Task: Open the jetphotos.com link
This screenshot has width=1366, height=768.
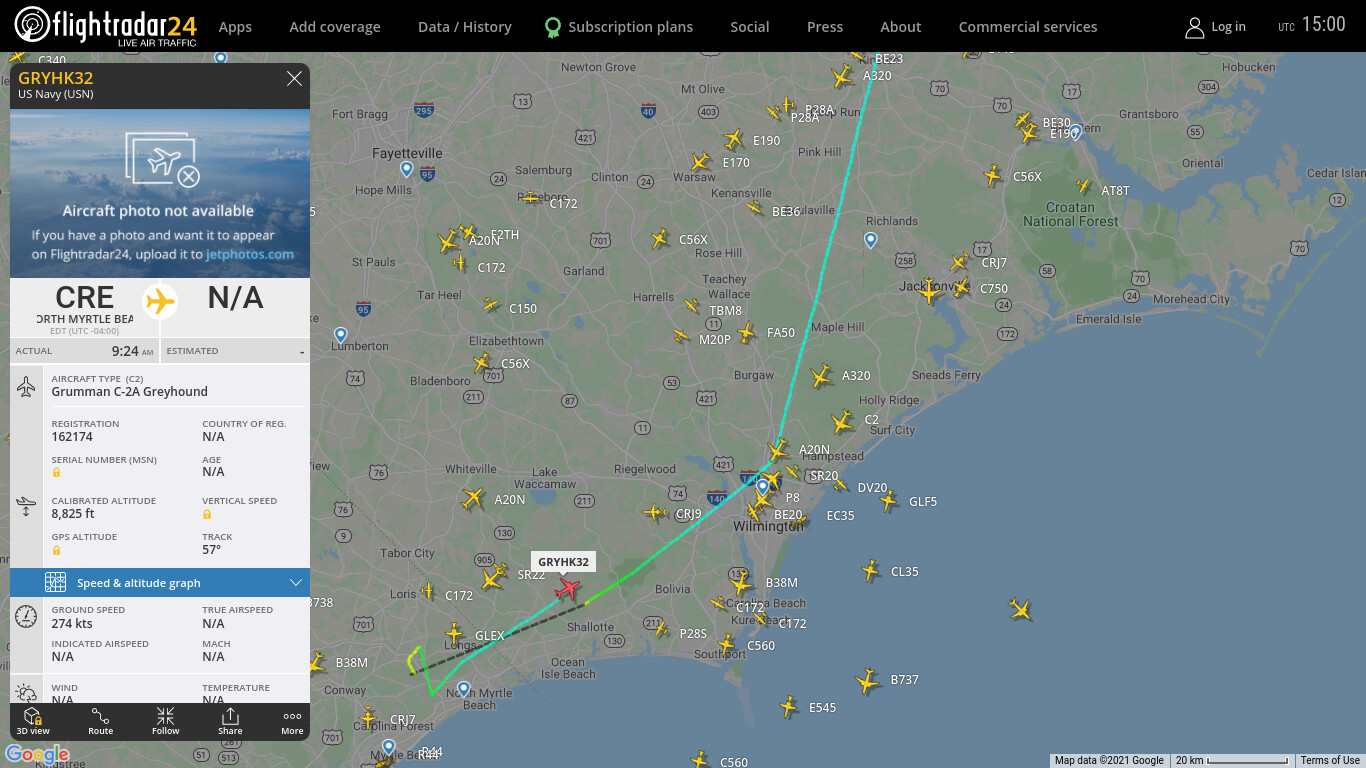Action: coord(250,254)
